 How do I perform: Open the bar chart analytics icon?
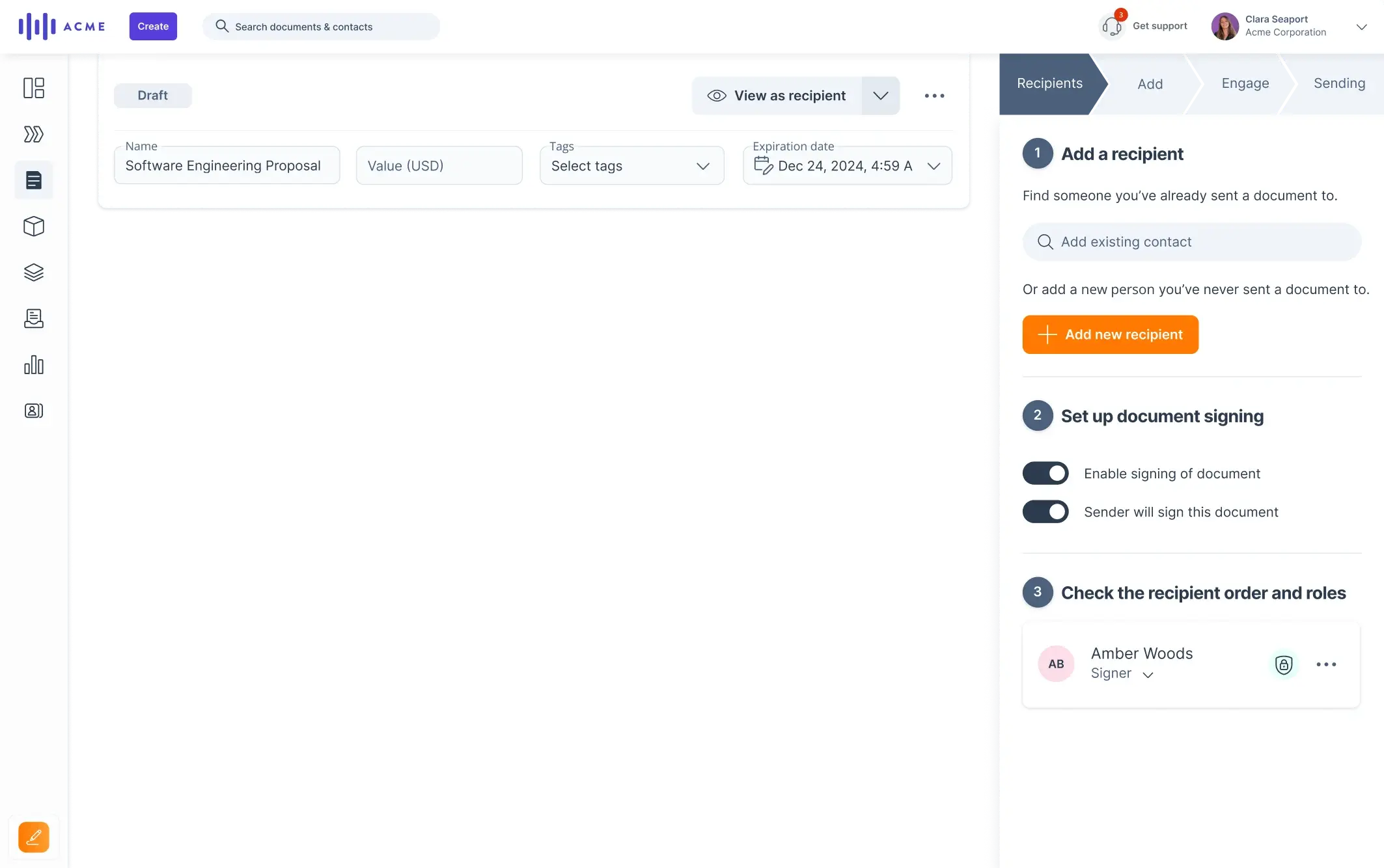pos(34,365)
